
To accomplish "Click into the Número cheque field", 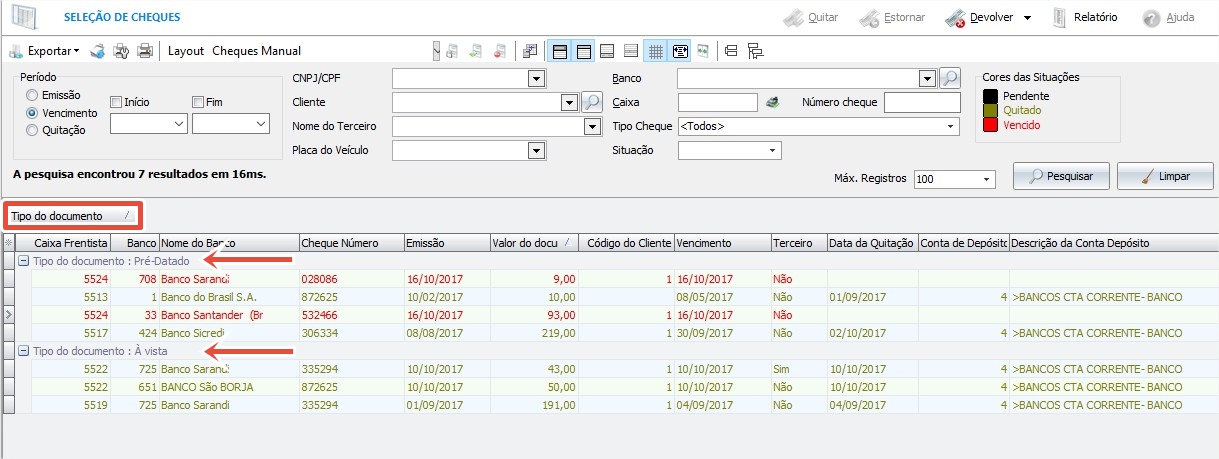I will [x=921, y=102].
